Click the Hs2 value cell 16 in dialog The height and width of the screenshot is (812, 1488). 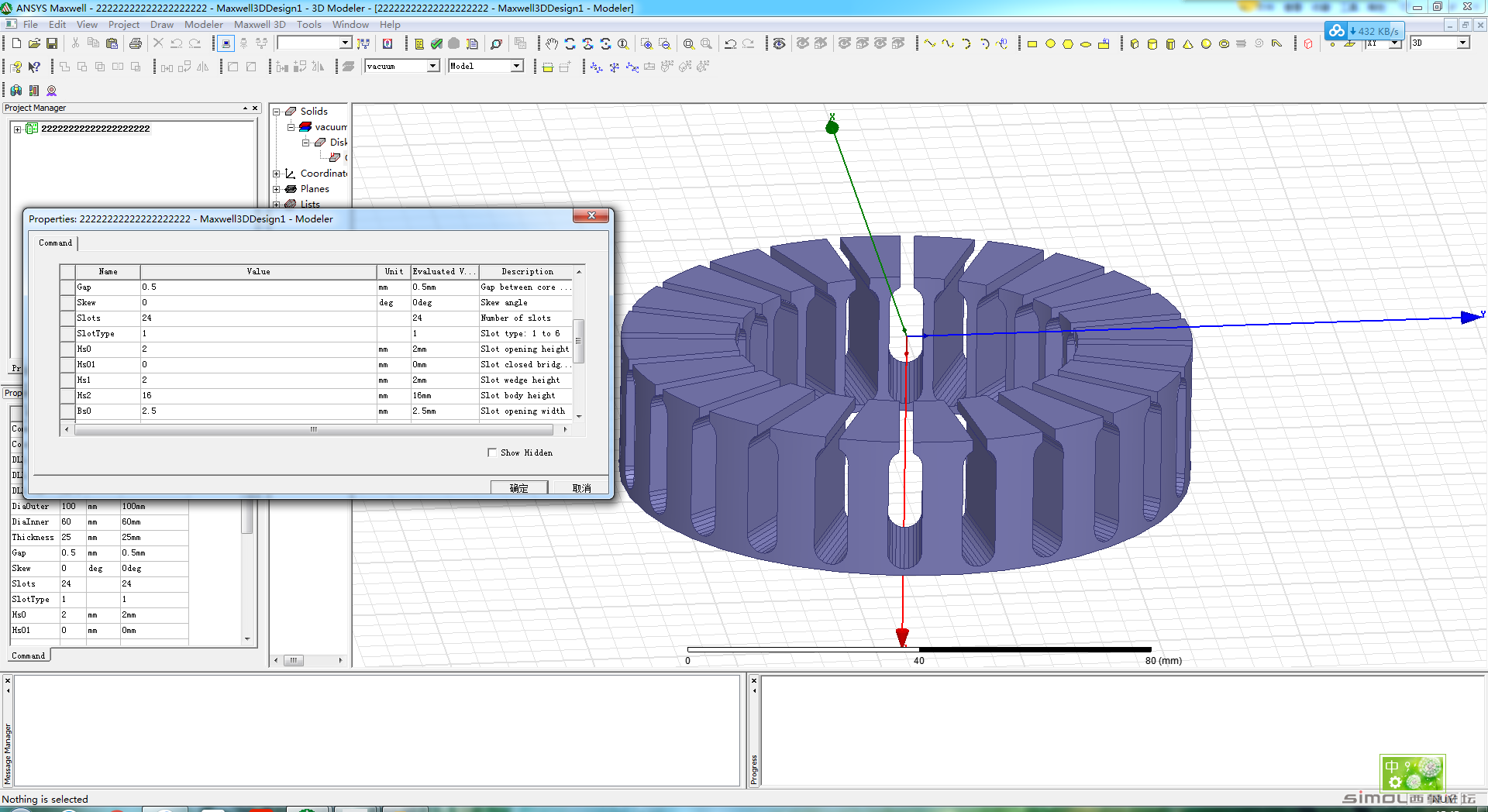pos(258,396)
